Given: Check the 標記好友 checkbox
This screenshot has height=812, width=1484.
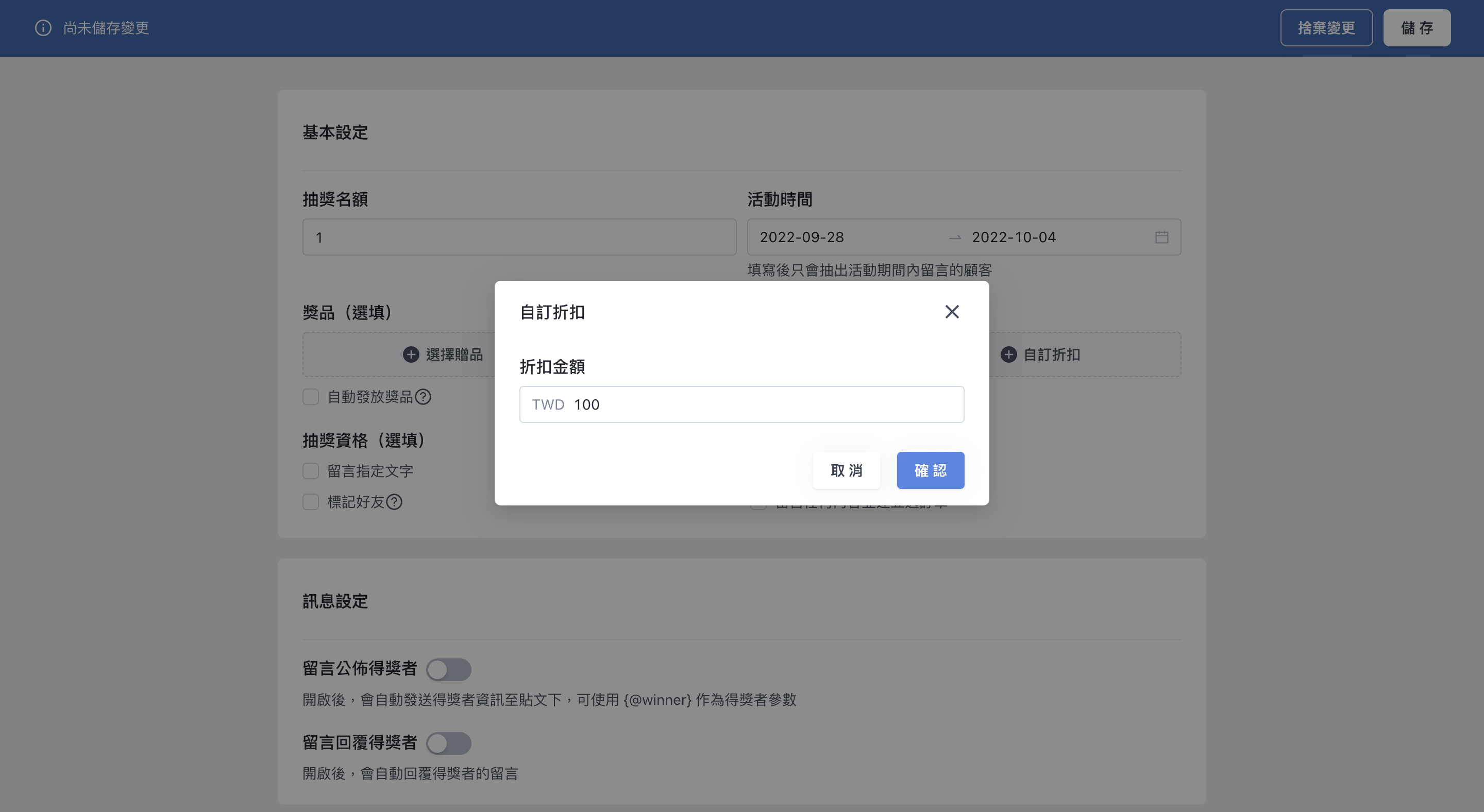Looking at the screenshot, I should [311, 502].
